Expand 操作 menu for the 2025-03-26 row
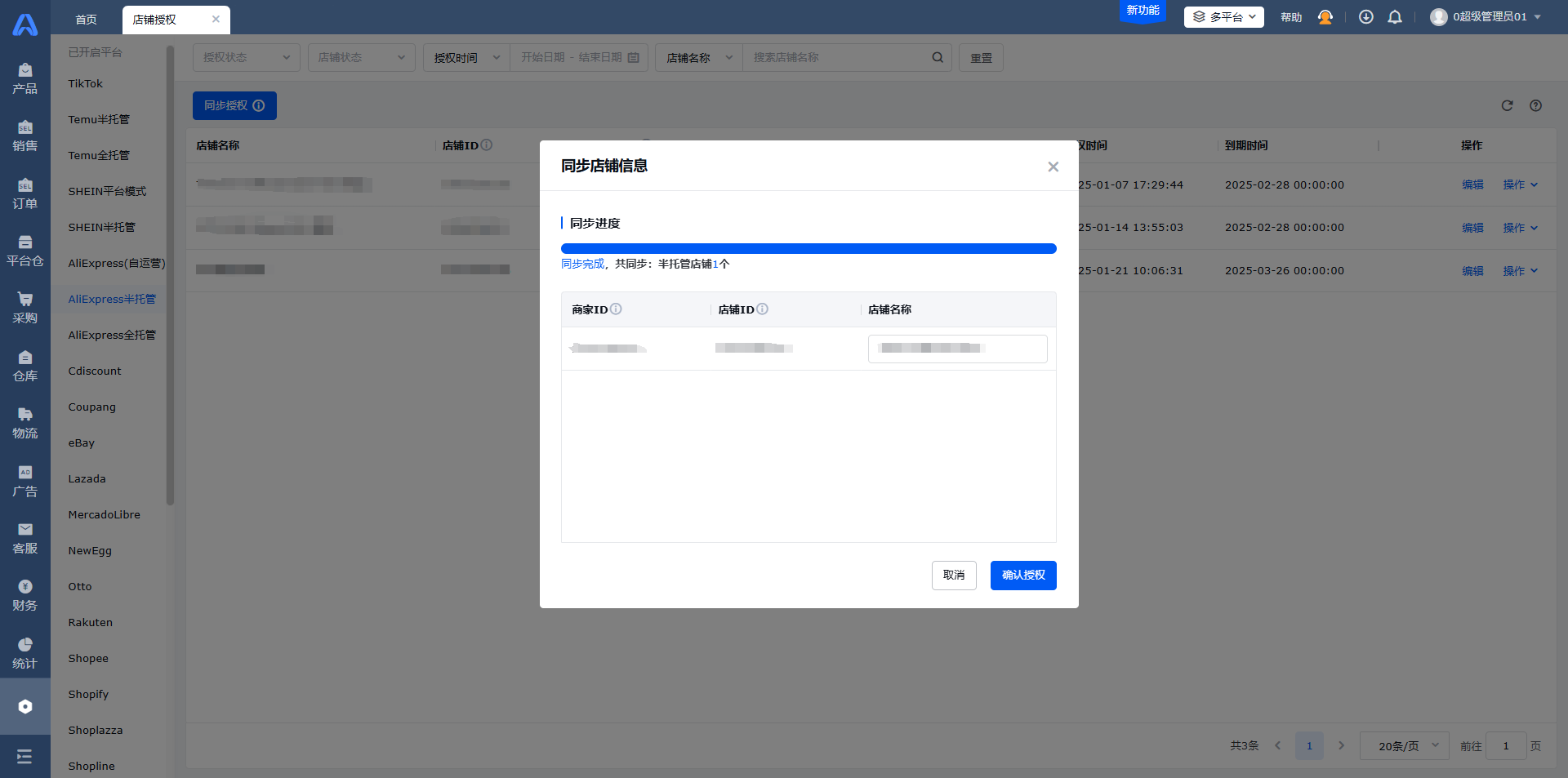Image resolution: width=1568 pixels, height=778 pixels. pos(1520,270)
